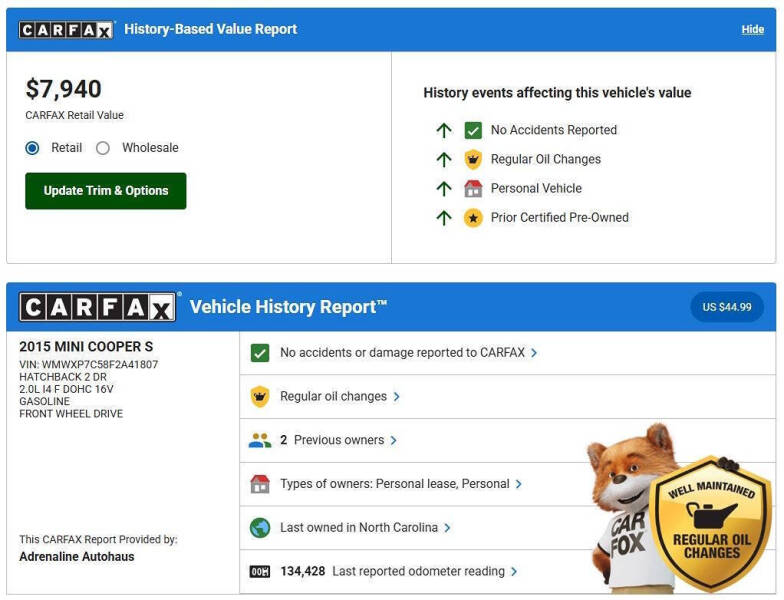This screenshot has width=784, height=600.
Task: Expand the Regular oil changes row chevron
Action: tap(397, 397)
